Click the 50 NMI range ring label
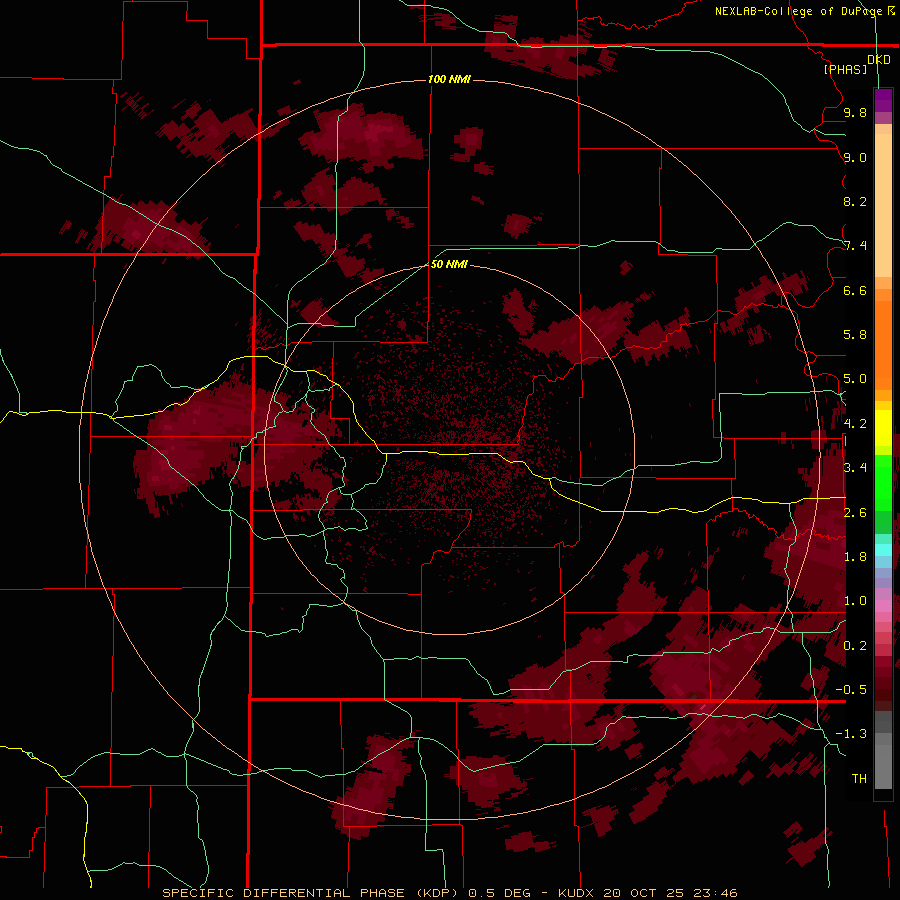The image size is (900, 900). tap(449, 264)
